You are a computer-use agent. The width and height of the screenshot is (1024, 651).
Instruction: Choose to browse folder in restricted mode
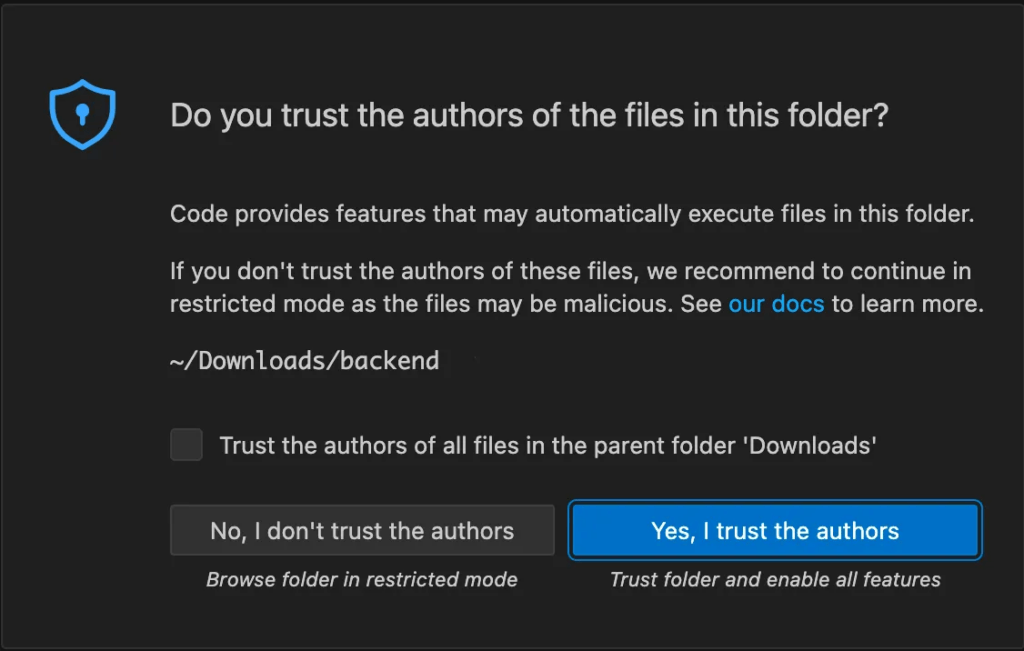(x=362, y=530)
